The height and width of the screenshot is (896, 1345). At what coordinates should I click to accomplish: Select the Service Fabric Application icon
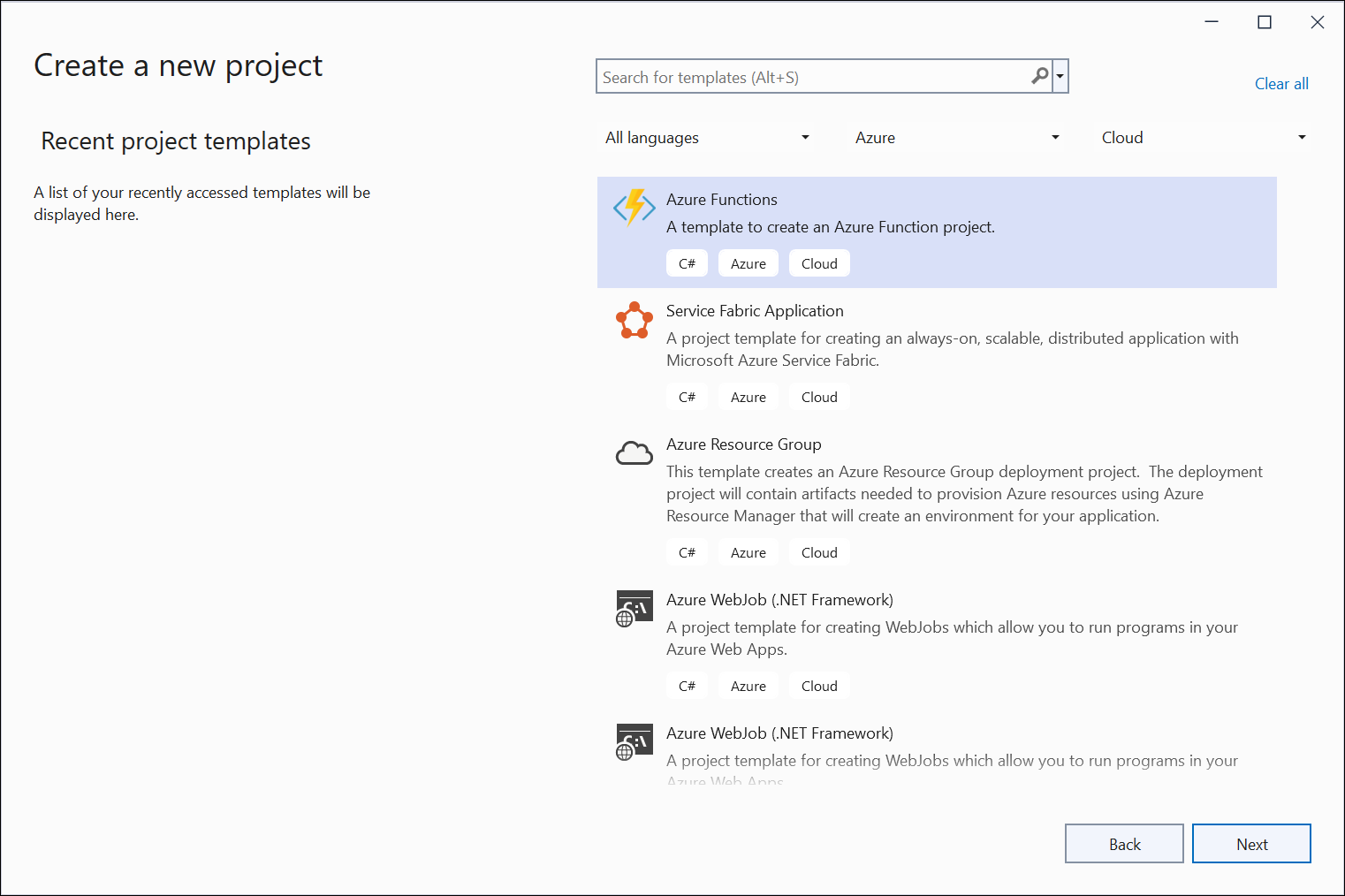click(x=634, y=321)
